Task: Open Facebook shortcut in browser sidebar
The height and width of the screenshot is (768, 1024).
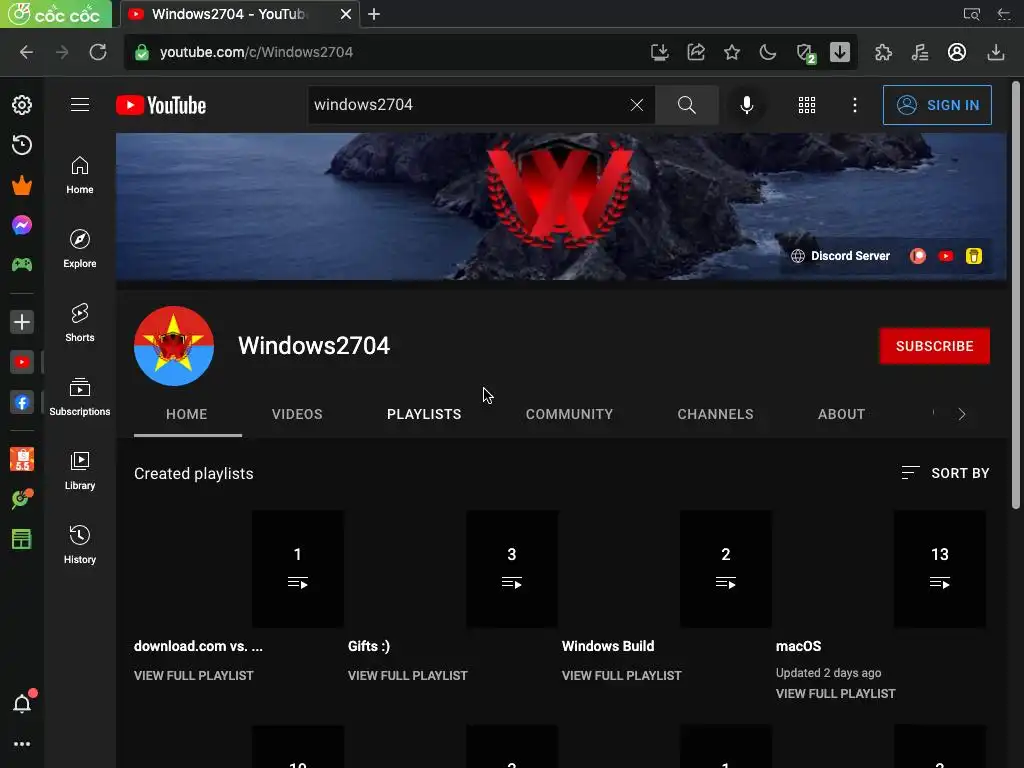Action: [22, 402]
